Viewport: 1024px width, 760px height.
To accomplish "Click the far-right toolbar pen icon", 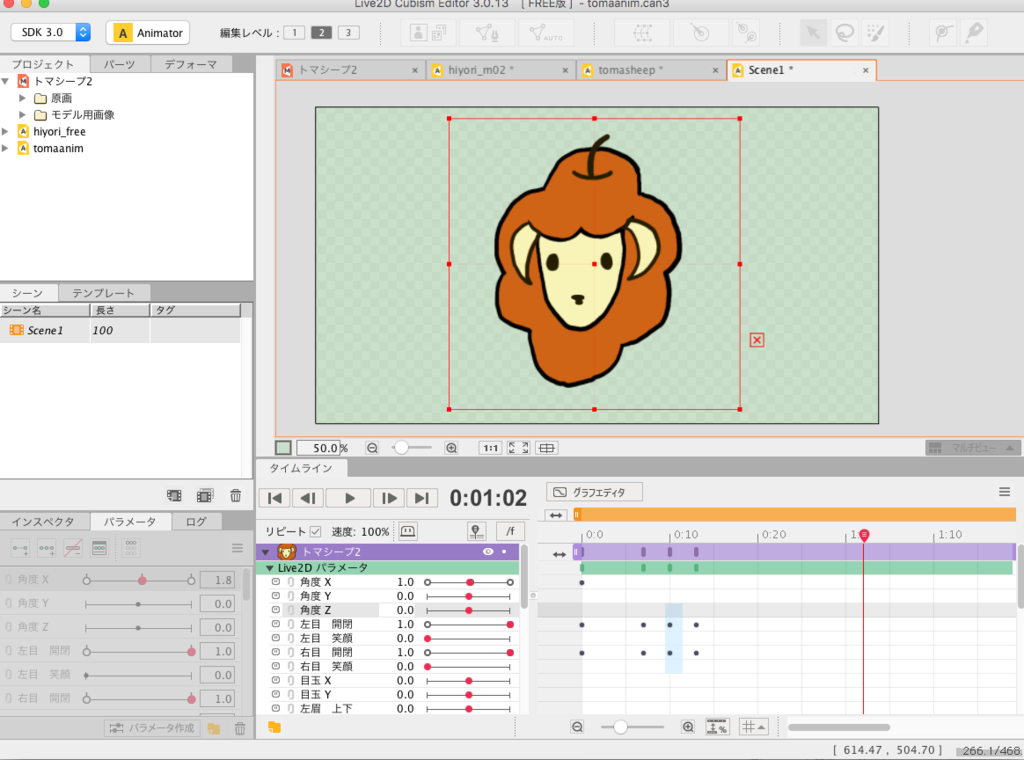I will pos(974,33).
